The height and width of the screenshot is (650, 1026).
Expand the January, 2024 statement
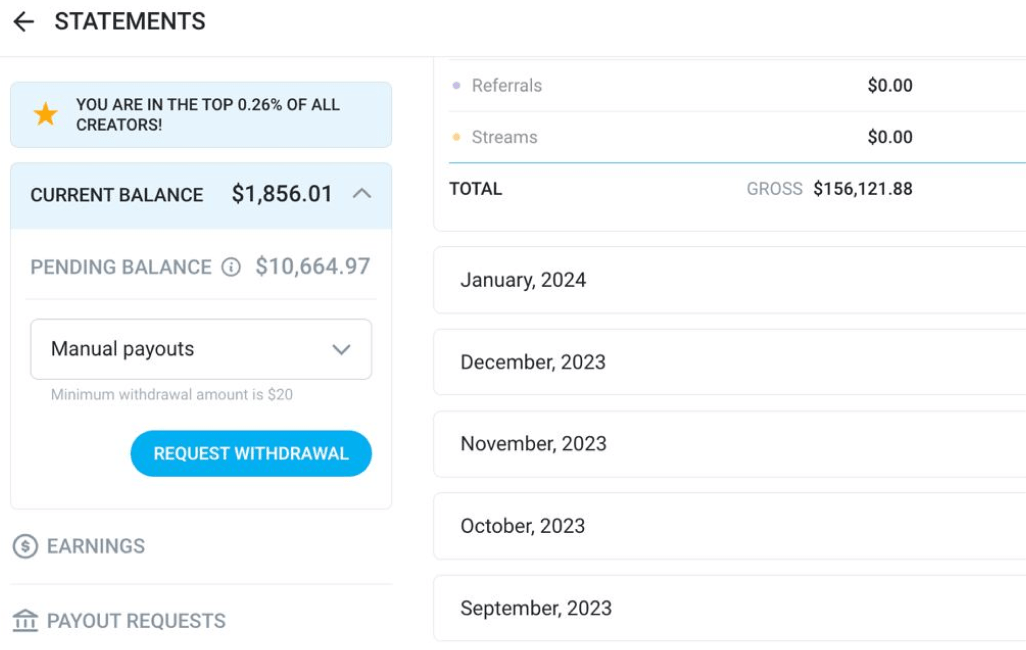pos(730,280)
